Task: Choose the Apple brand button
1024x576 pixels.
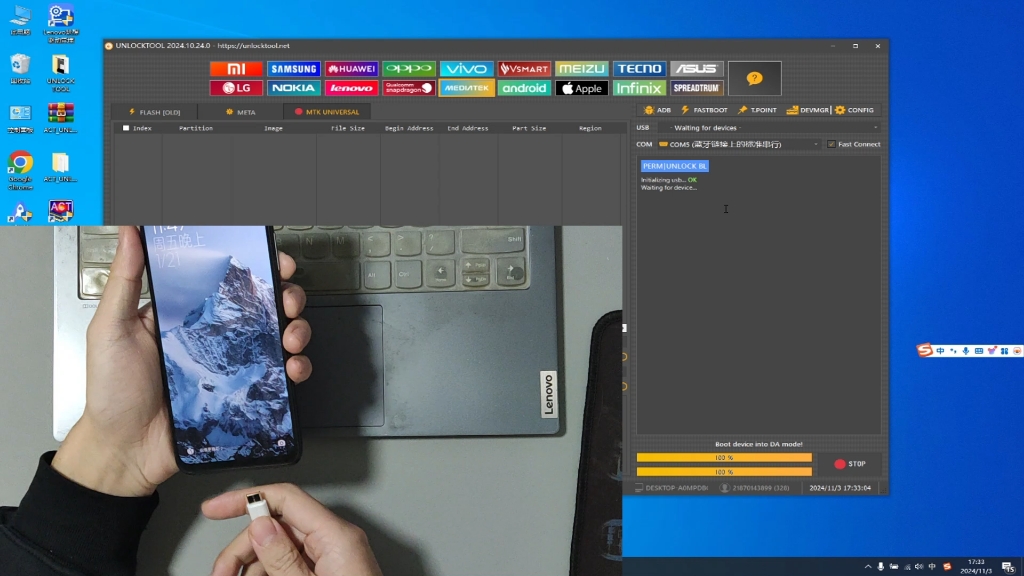Action: [x=581, y=88]
